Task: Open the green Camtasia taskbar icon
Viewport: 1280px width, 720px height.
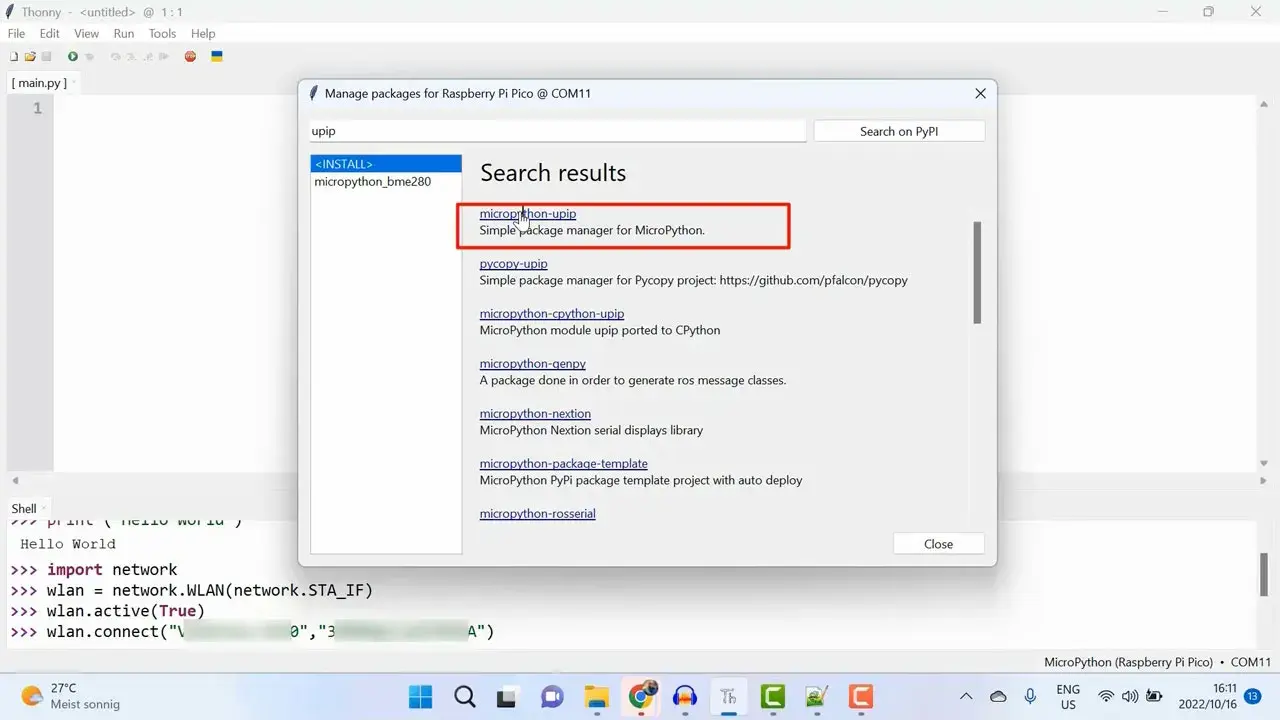Action: pos(773,696)
